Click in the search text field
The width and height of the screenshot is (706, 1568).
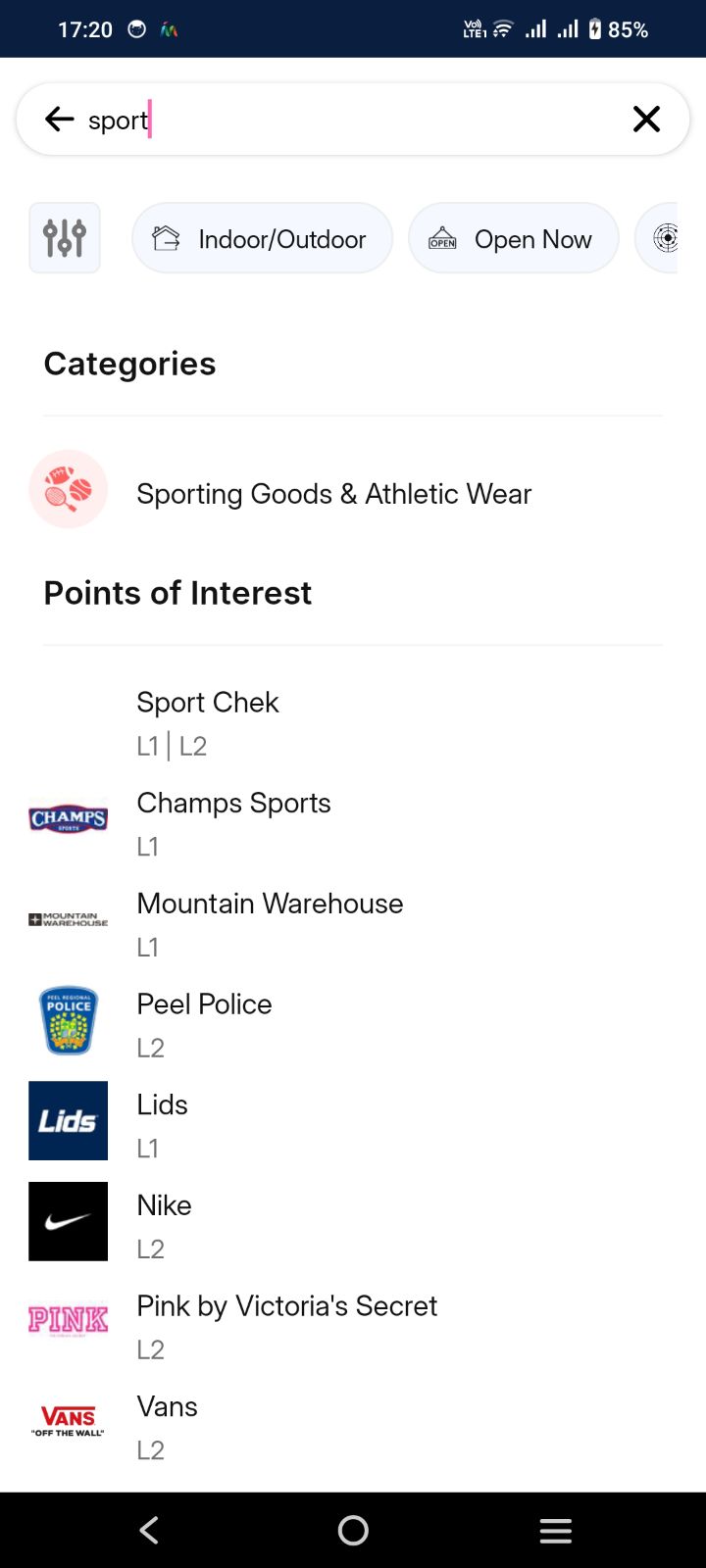pyautogui.click(x=373, y=120)
